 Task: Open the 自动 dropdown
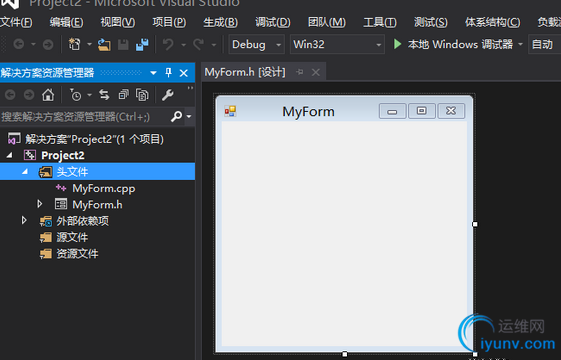pos(545,44)
